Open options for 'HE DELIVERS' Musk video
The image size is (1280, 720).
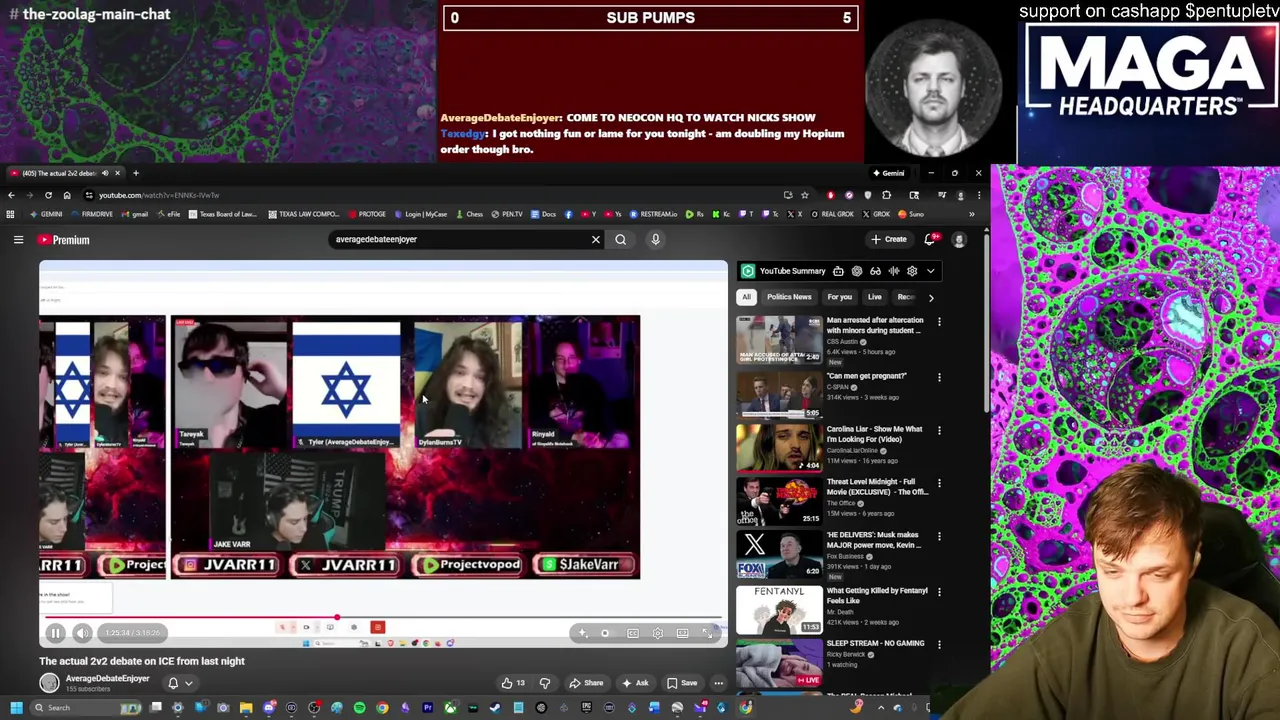coord(939,537)
